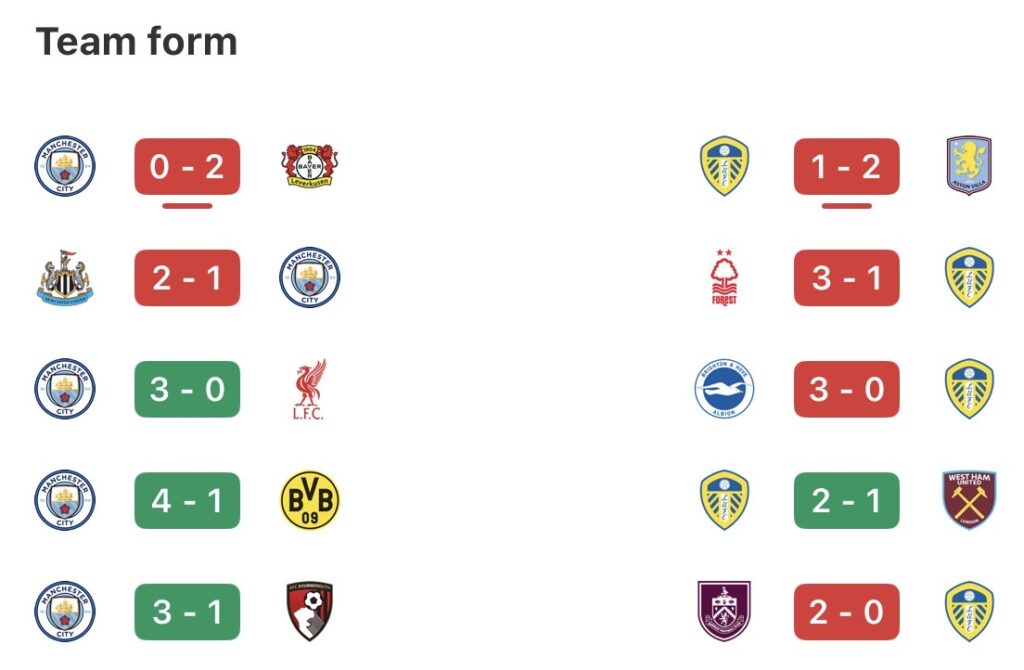Select the green 3 - 0 Liverpool result
This screenshot has width=1024, height=670.
tap(187, 389)
